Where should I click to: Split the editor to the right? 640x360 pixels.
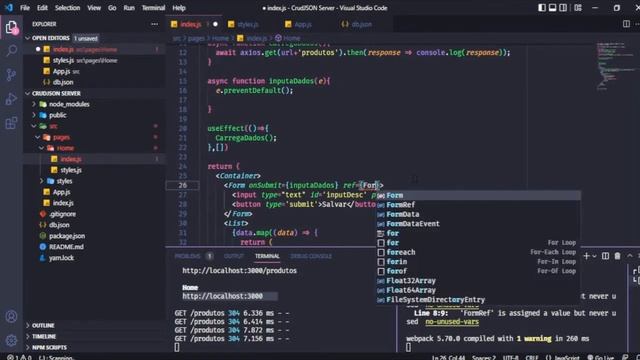pyautogui.click(x=626, y=24)
